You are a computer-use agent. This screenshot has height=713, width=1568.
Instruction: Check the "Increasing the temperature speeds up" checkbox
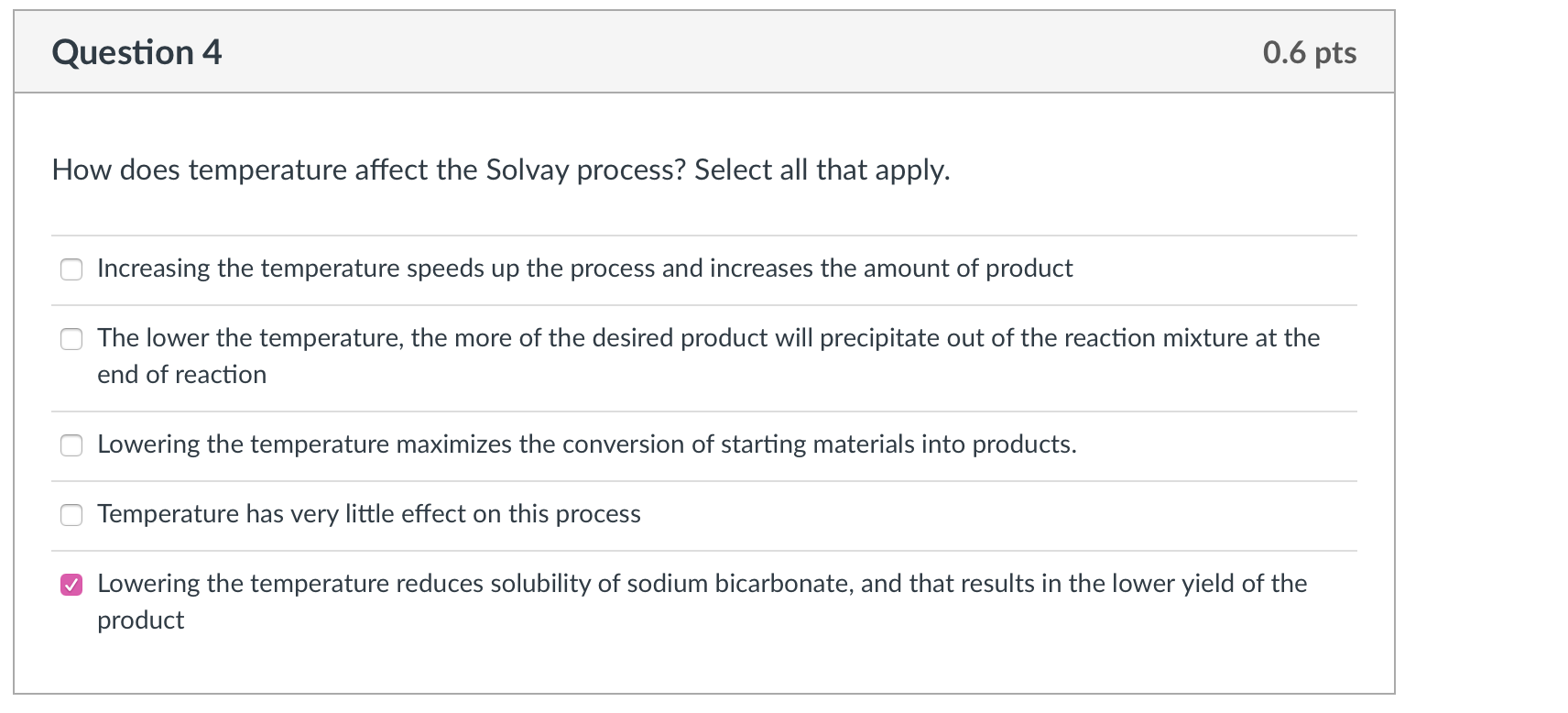[71, 269]
